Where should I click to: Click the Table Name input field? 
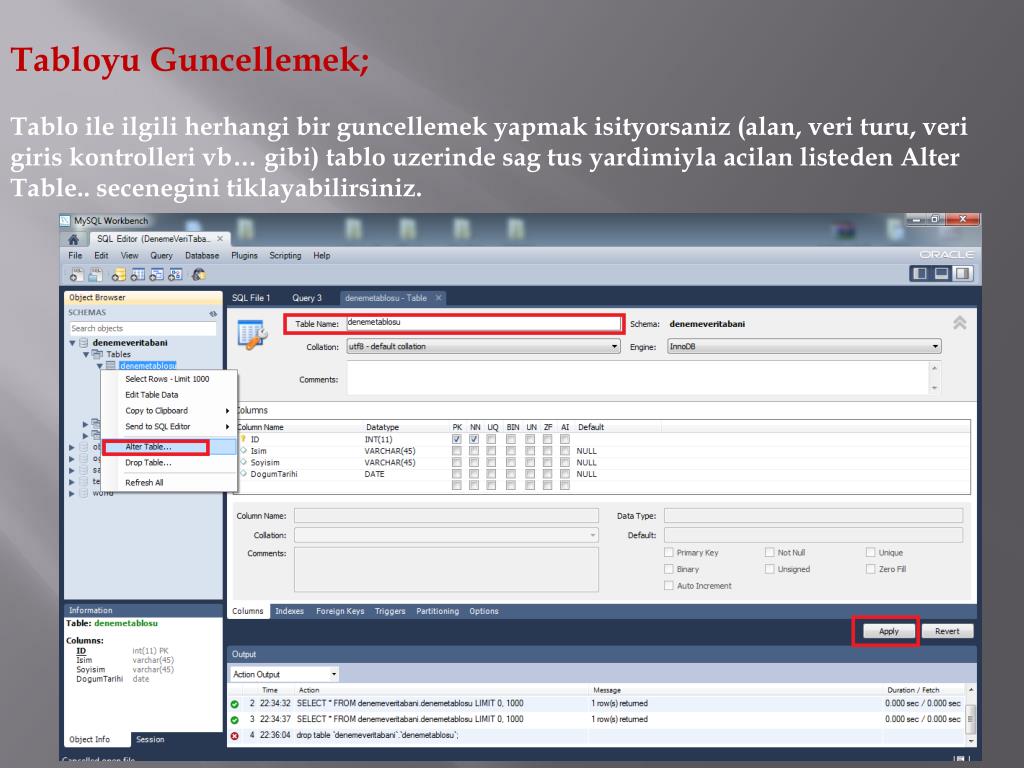point(483,323)
